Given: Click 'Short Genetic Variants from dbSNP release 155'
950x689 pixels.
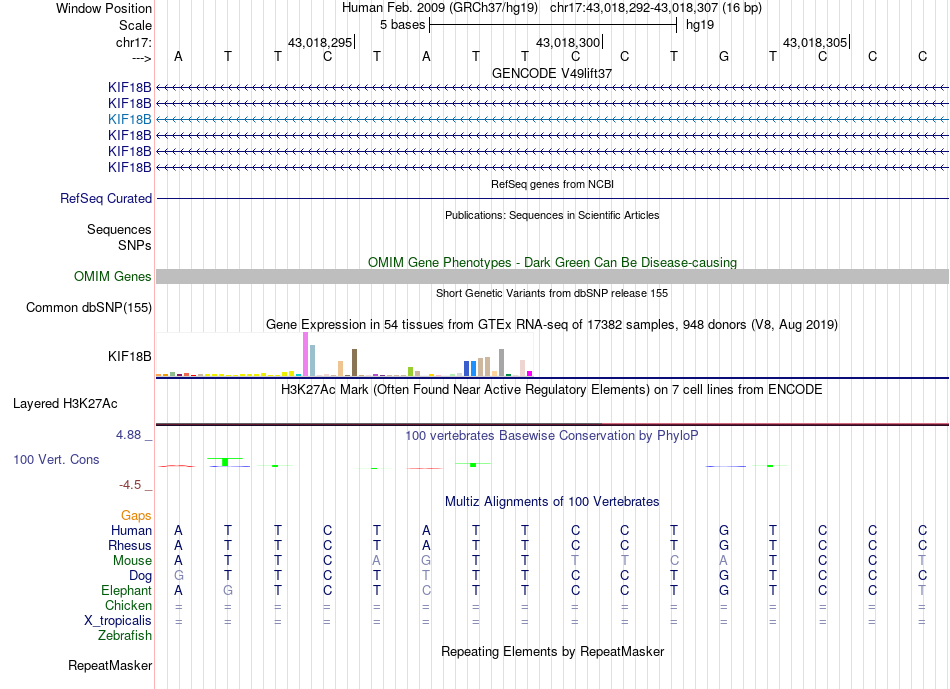Looking at the screenshot, I should click(x=552, y=293).
